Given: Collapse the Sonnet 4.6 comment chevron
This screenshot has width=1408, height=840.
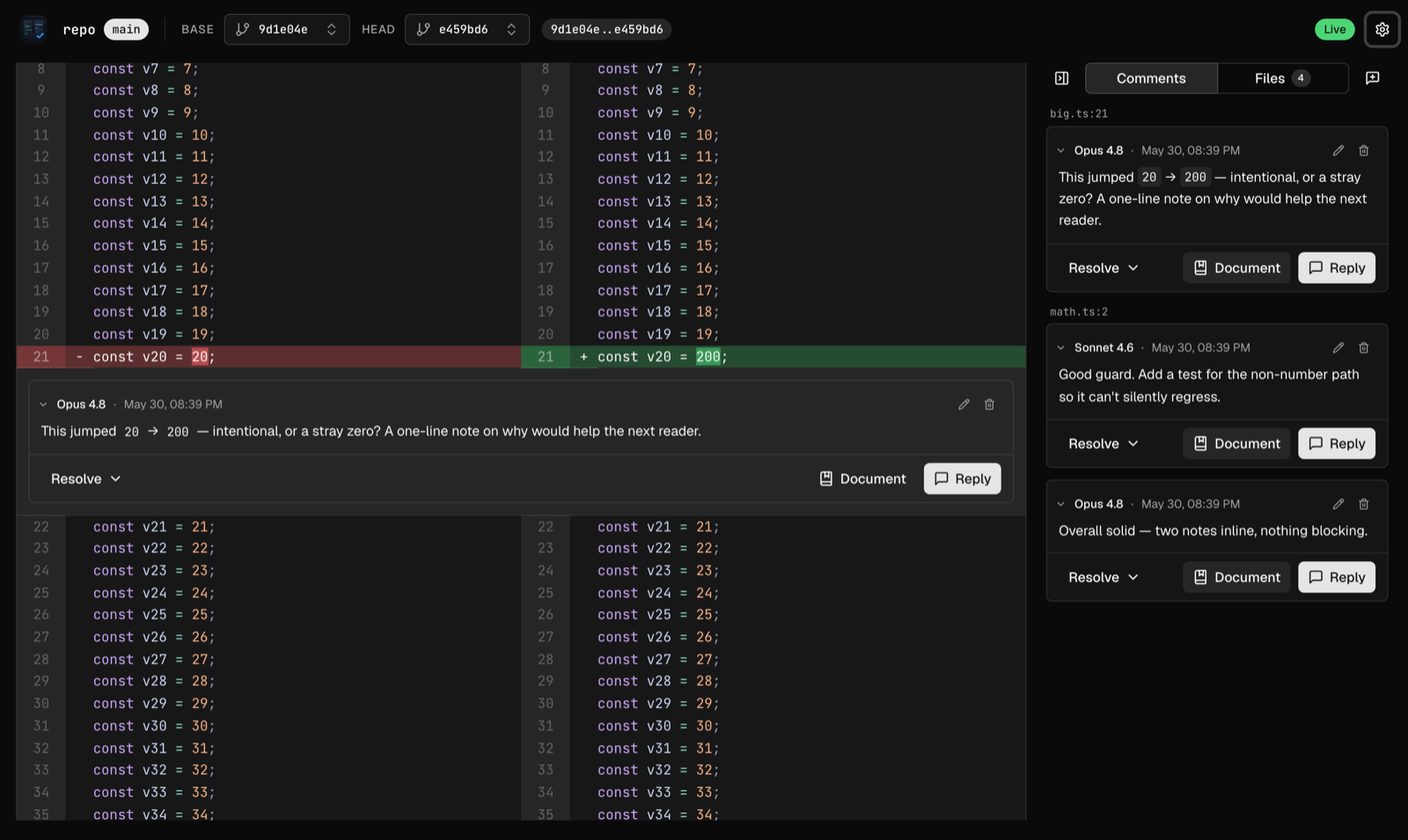Looking at the screenshot, I should [1060, 347].
